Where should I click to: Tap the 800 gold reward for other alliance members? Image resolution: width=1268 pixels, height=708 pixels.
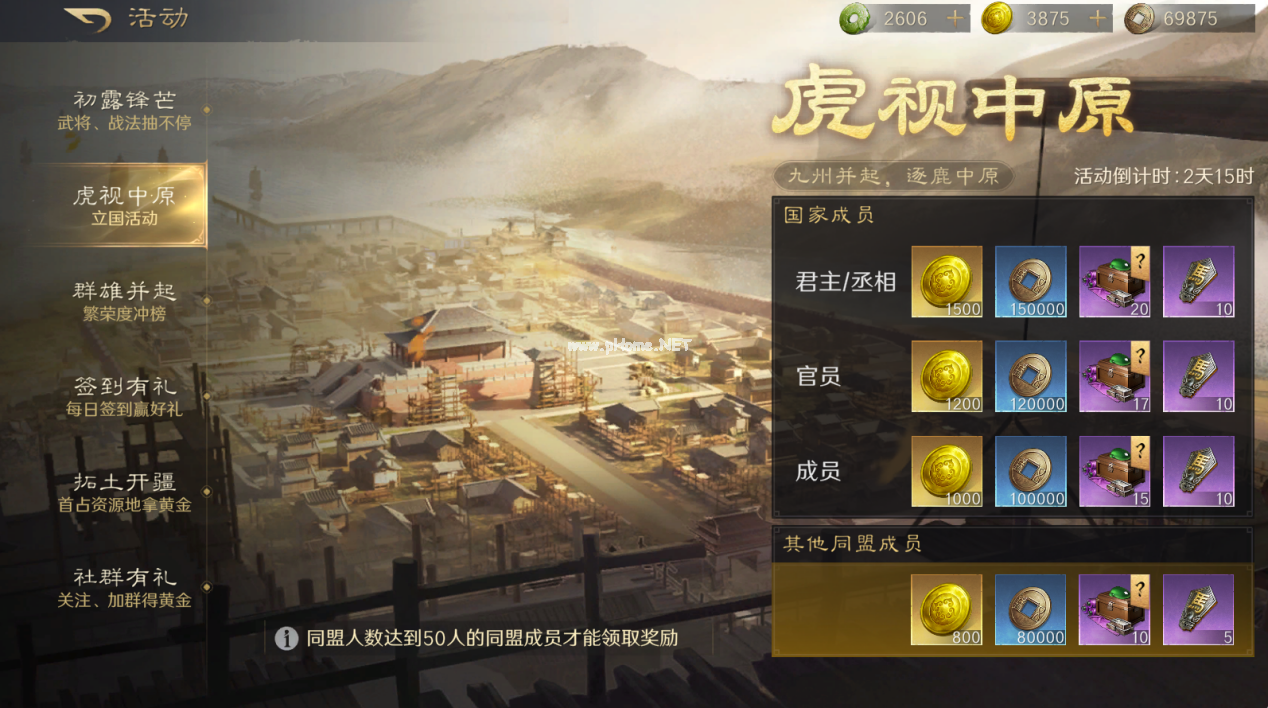pos(946,609)
